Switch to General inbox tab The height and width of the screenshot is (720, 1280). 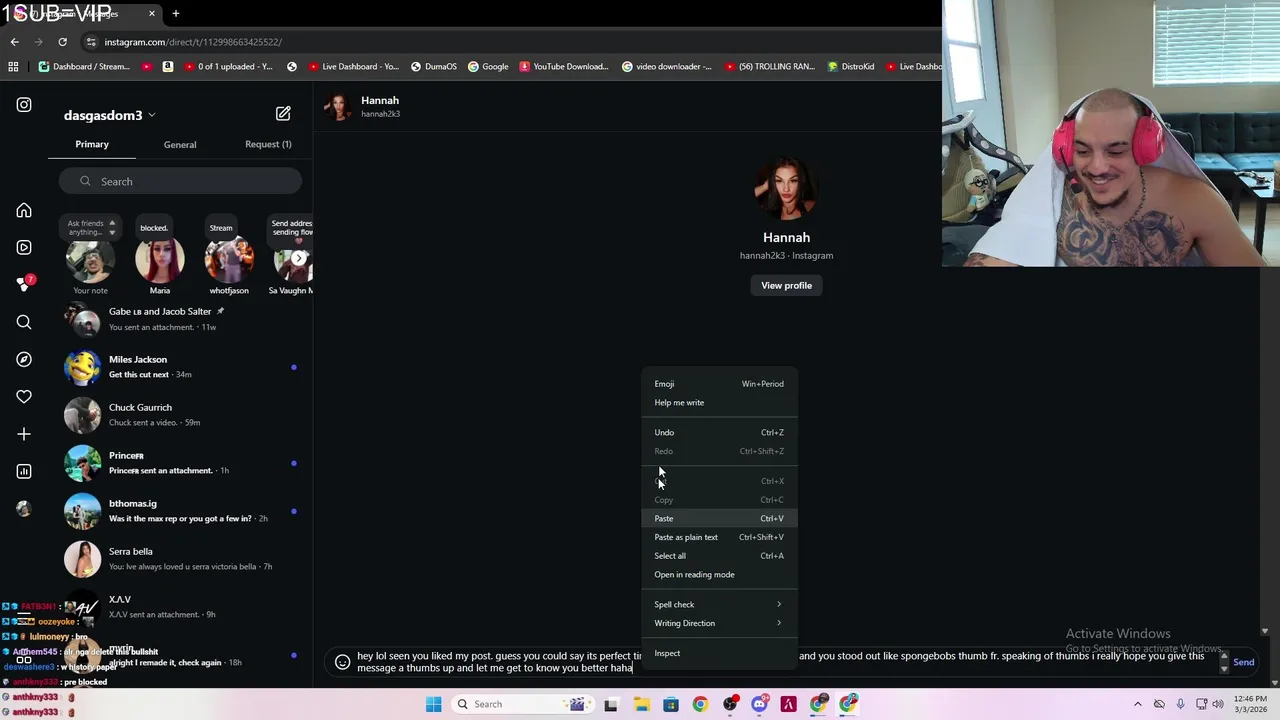(x=180, y=144)
